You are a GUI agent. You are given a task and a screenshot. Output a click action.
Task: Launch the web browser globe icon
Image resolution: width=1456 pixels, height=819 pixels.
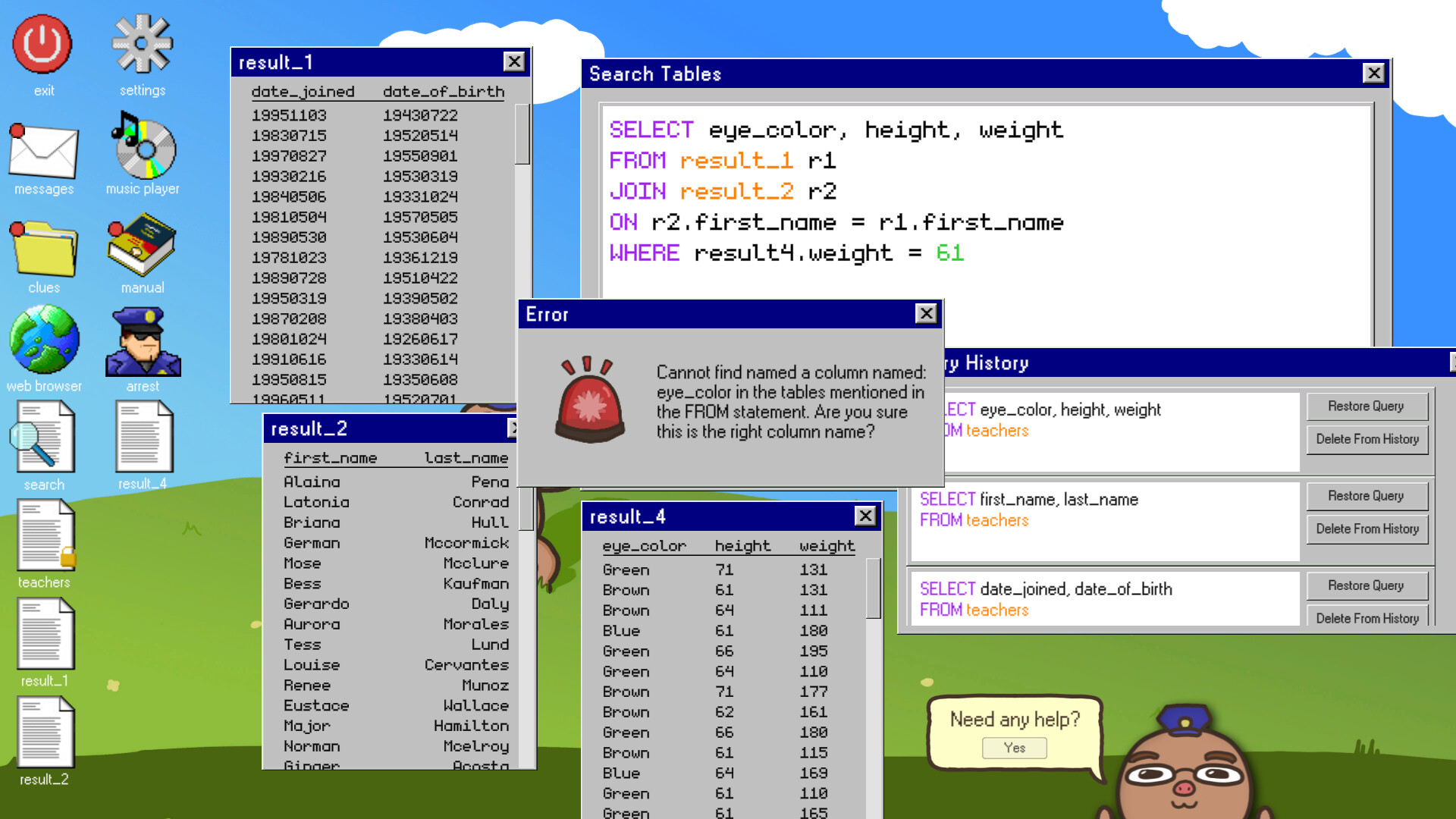(x=43, y=340)
